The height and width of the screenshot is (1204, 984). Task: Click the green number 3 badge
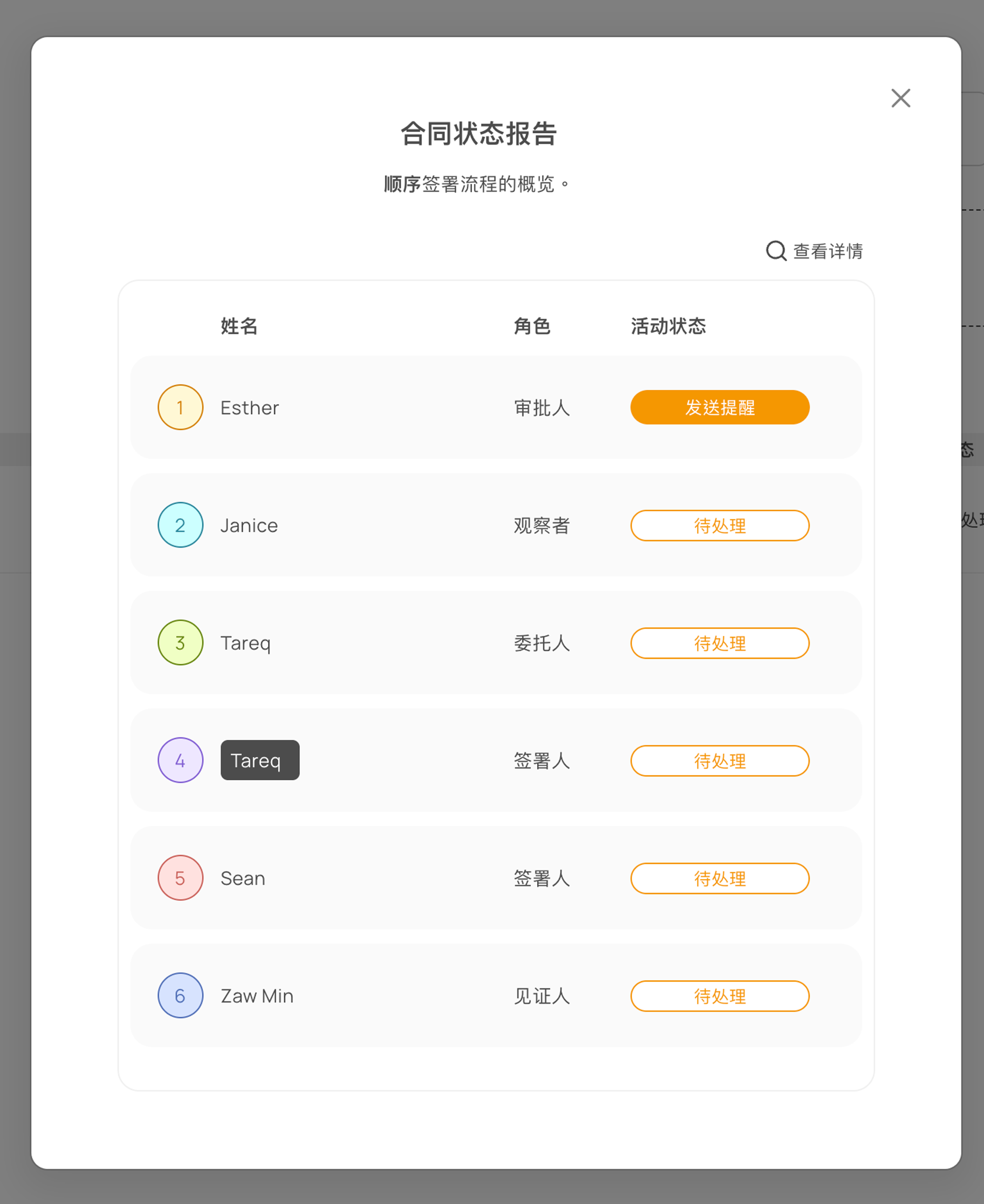(180, 642)
